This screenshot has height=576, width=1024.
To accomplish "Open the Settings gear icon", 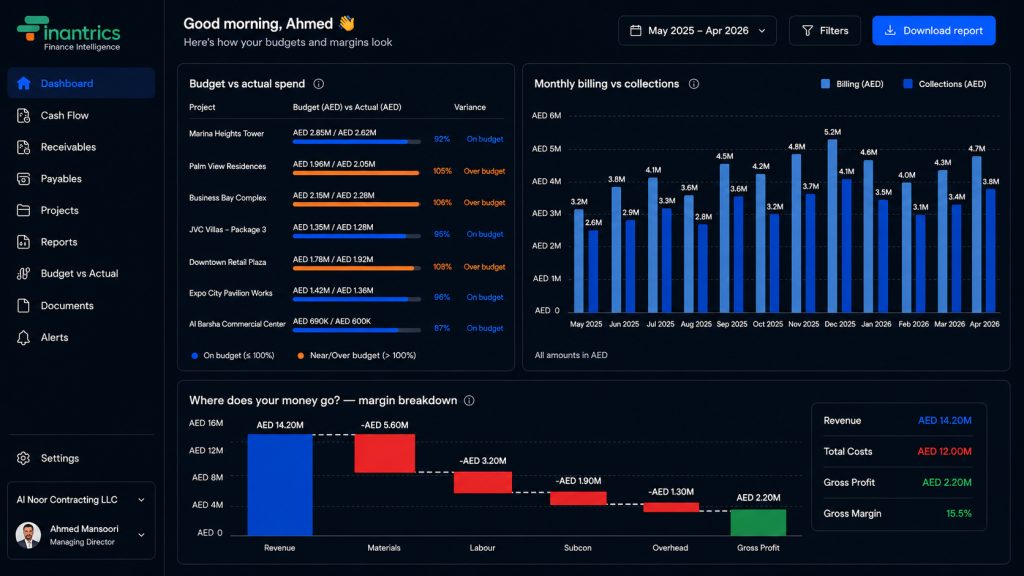I will pyautogui.click(x=24, y=458).
